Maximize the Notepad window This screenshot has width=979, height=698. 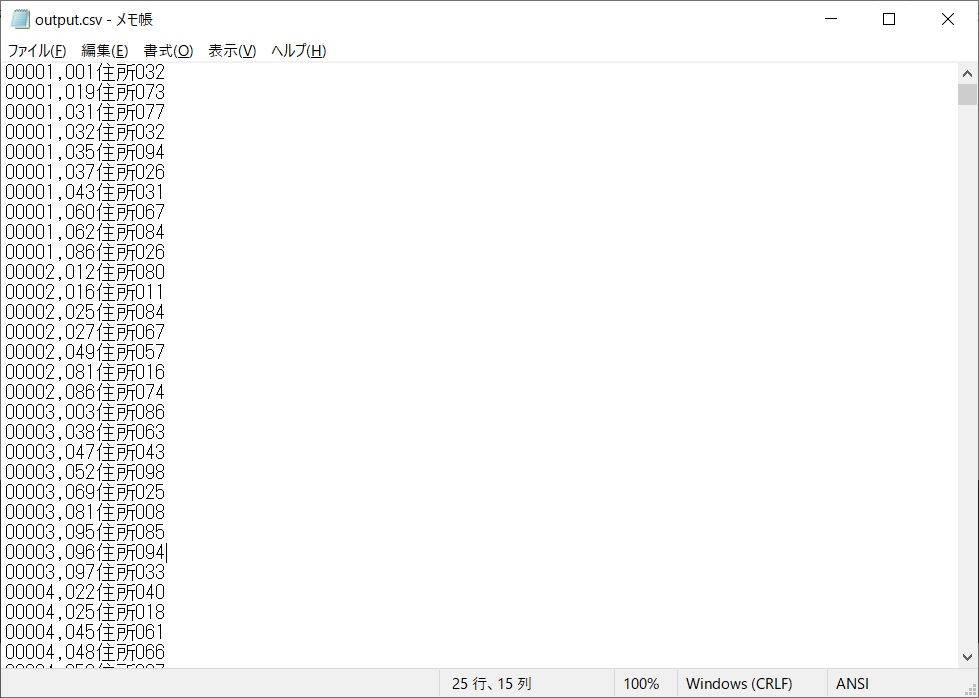(889, 19)
